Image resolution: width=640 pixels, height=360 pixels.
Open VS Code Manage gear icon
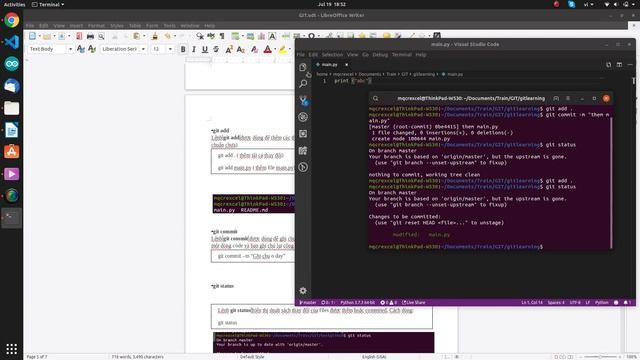click(303, 291)
